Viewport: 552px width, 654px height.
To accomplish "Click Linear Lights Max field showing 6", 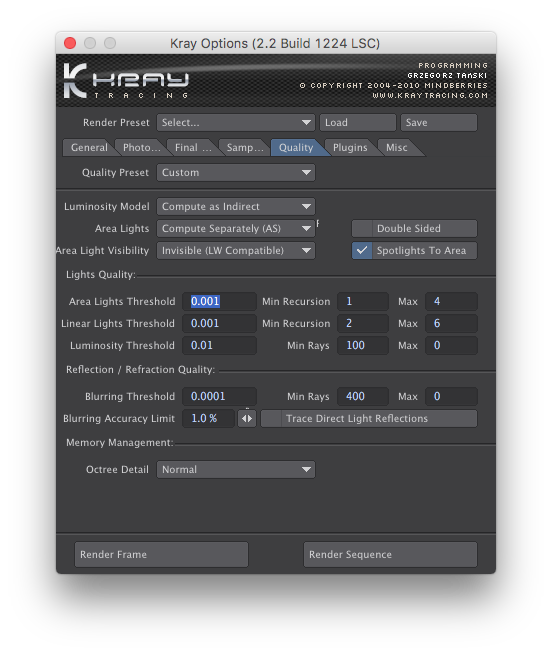I will [451, 324].
